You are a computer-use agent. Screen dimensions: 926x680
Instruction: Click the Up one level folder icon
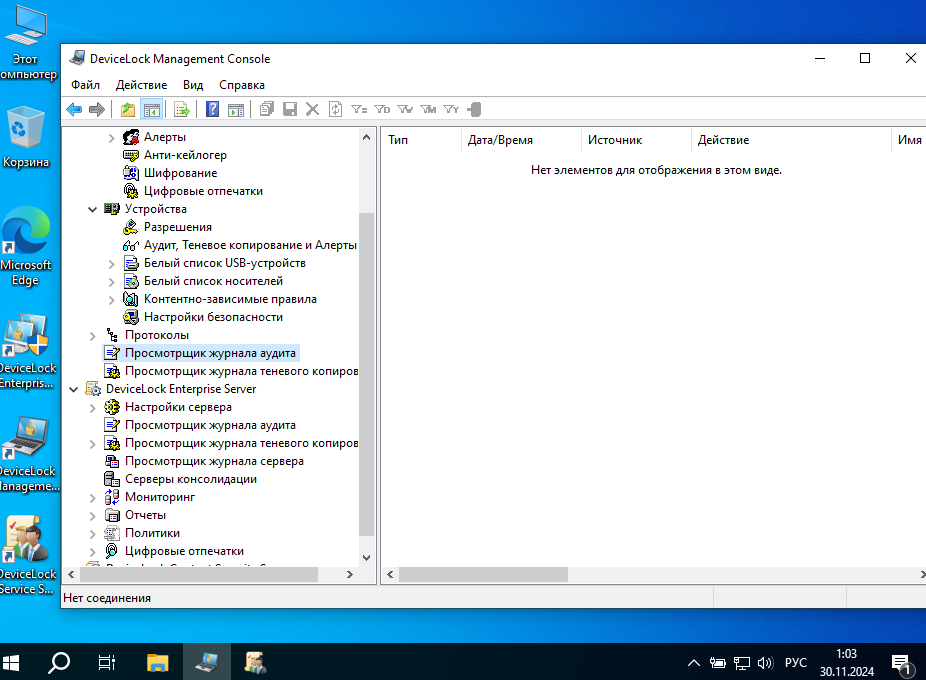click(x=128, y=109)
